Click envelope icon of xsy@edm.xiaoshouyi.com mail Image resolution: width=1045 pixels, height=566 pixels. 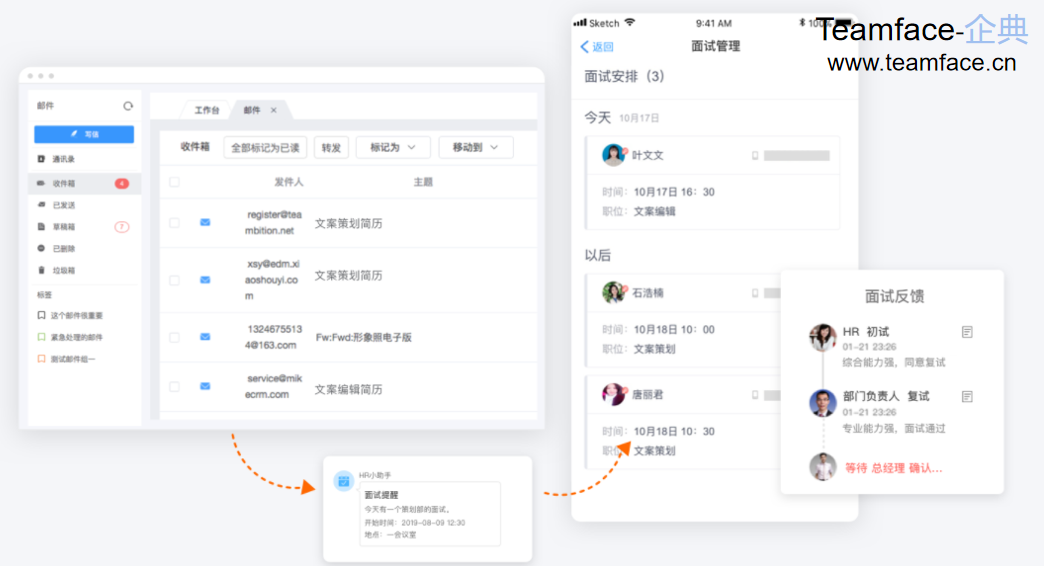pyautogui.click(x=205, y=280)
